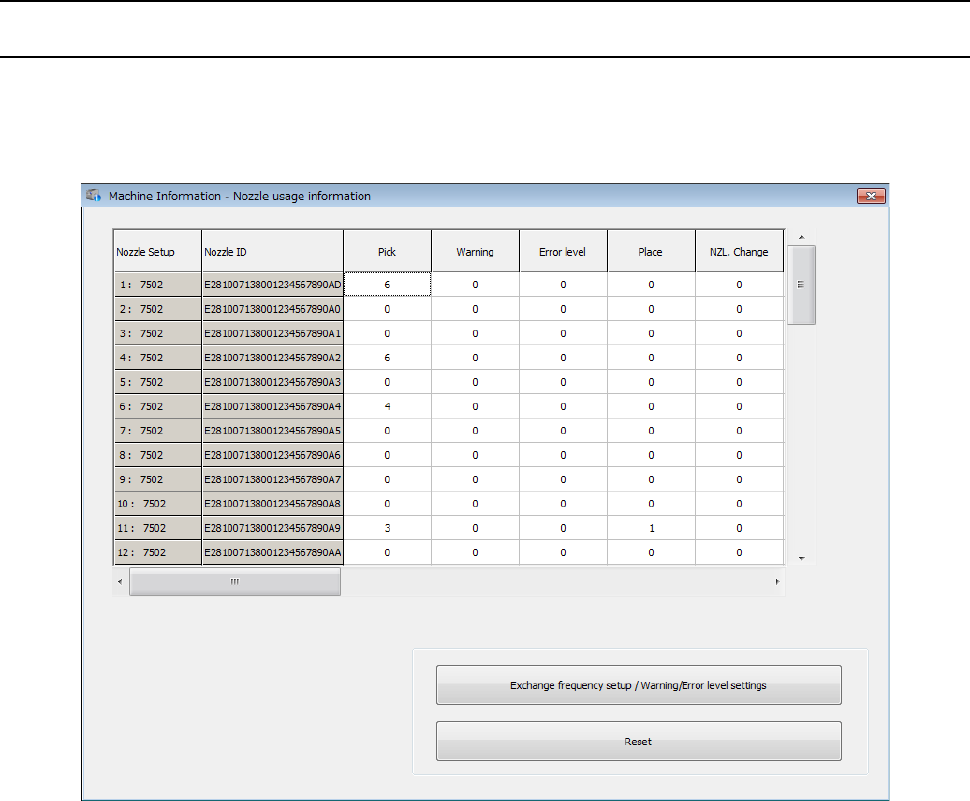Click the Error level cell for nozzle 5
970x801 pixels.
tap(563, 382)
